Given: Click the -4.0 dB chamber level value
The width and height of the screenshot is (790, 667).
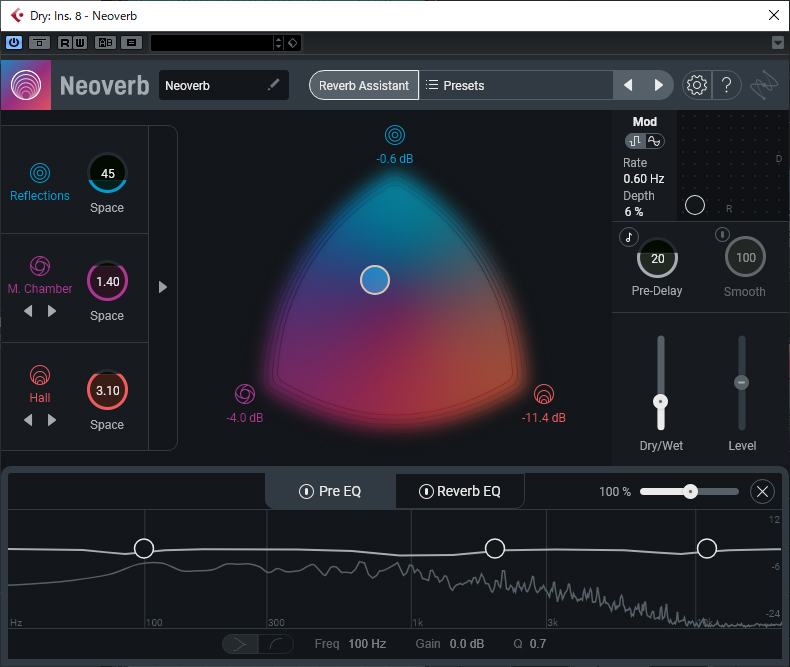Looking at the screenshot, I should click(x=245, y=418).
